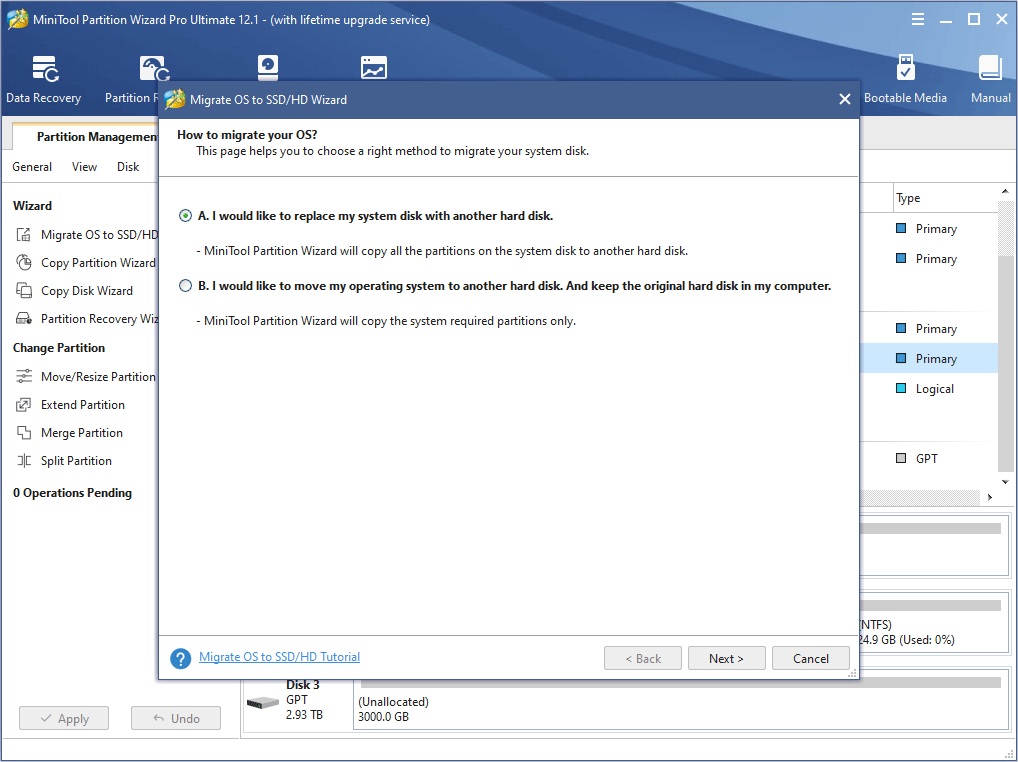Click the Disk 3 drive icon
This screenshot has width=1018, height=762.
263,702
